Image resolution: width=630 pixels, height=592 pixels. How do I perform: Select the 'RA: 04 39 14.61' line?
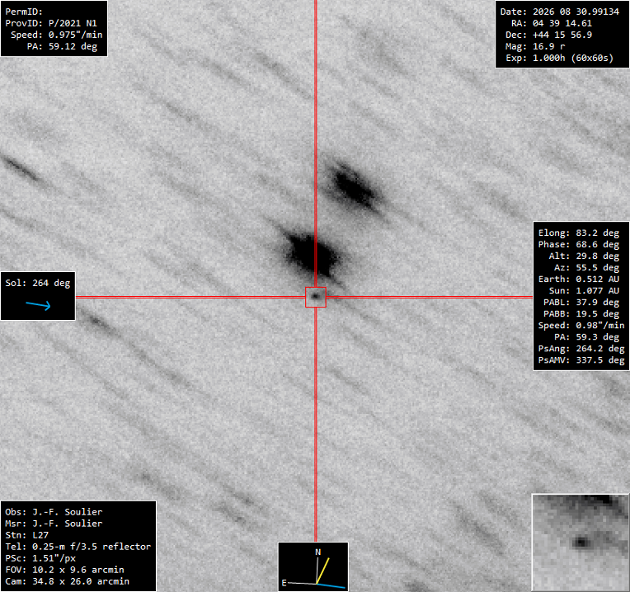click(x=551, y=23)
